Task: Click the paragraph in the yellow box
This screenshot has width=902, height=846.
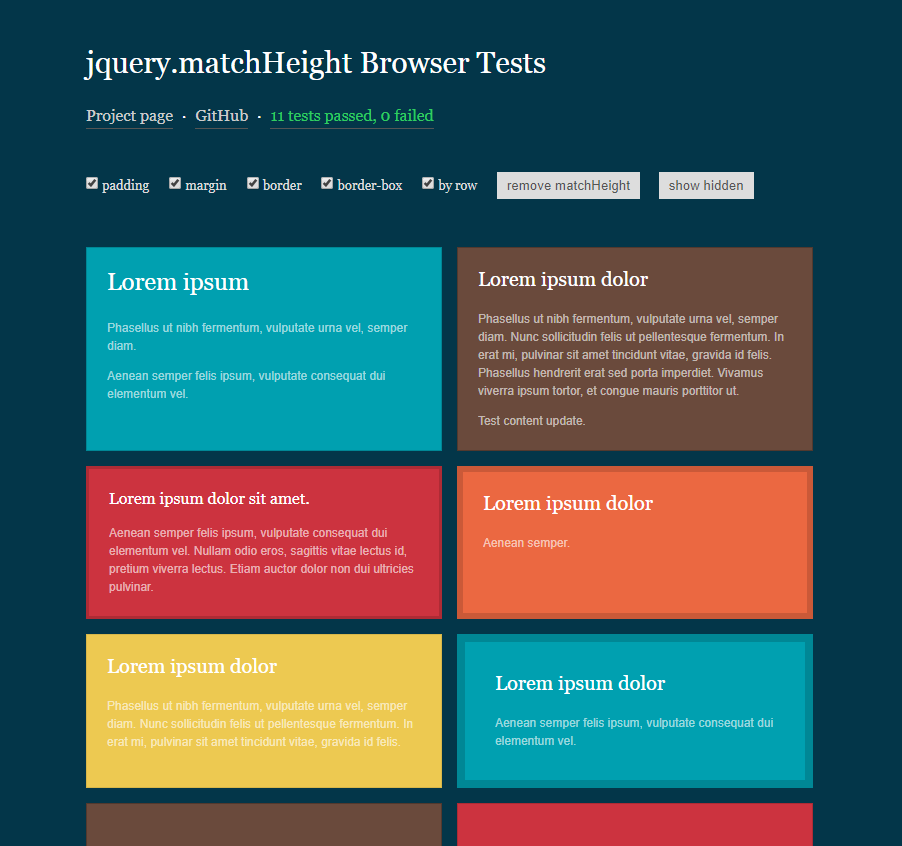Action: (260, 723)
